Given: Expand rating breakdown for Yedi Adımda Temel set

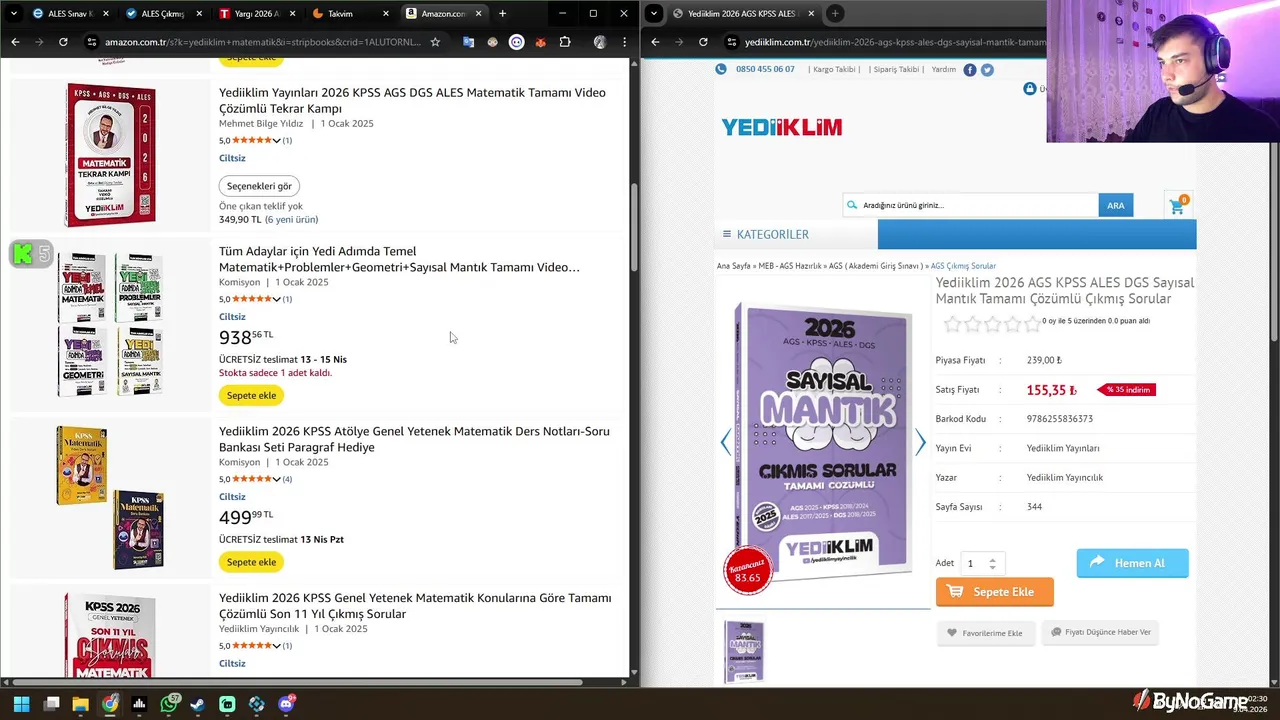Looking at the screenshot, I should pos(277,299).
